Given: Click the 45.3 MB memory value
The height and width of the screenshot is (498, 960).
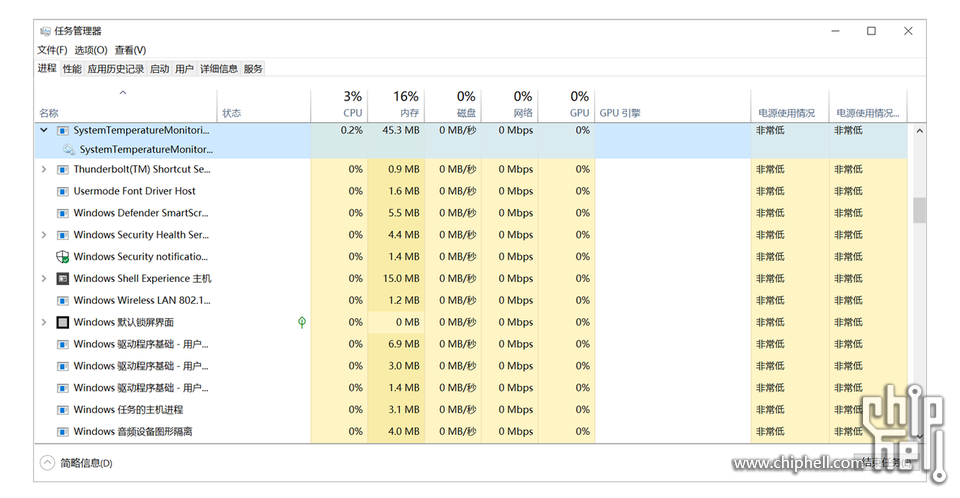Looking at the screenshot, I should point(401,130).
